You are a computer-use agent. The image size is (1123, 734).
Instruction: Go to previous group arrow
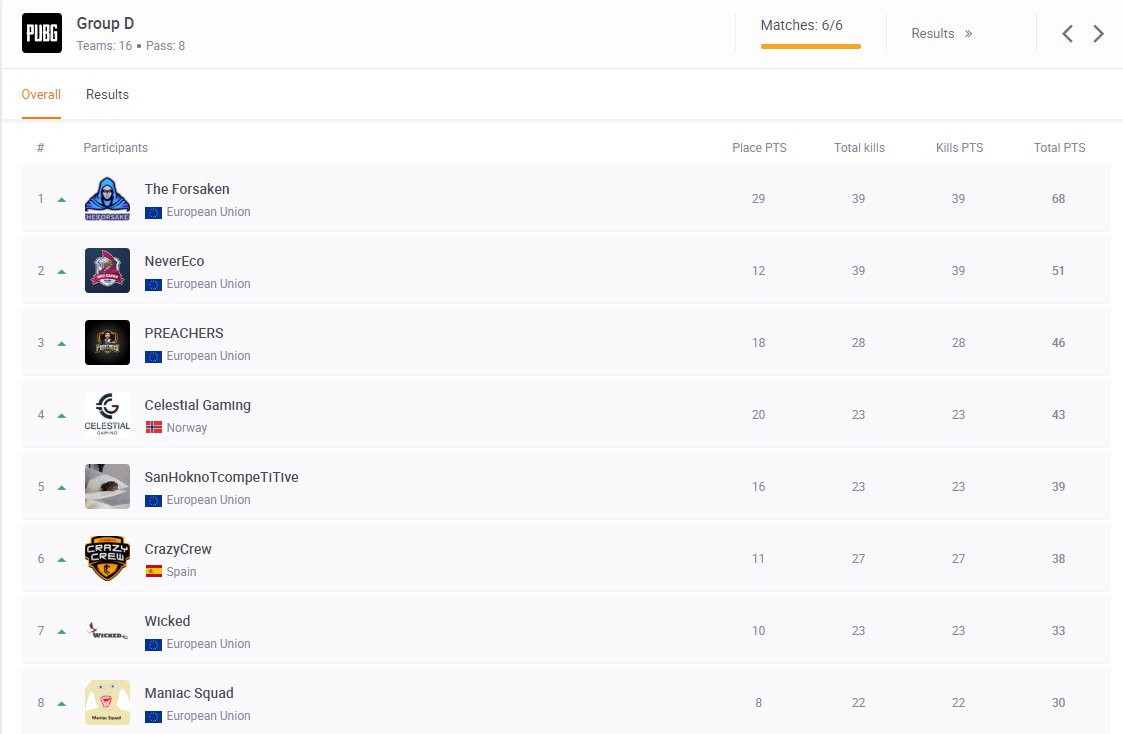pos(1067,34)
